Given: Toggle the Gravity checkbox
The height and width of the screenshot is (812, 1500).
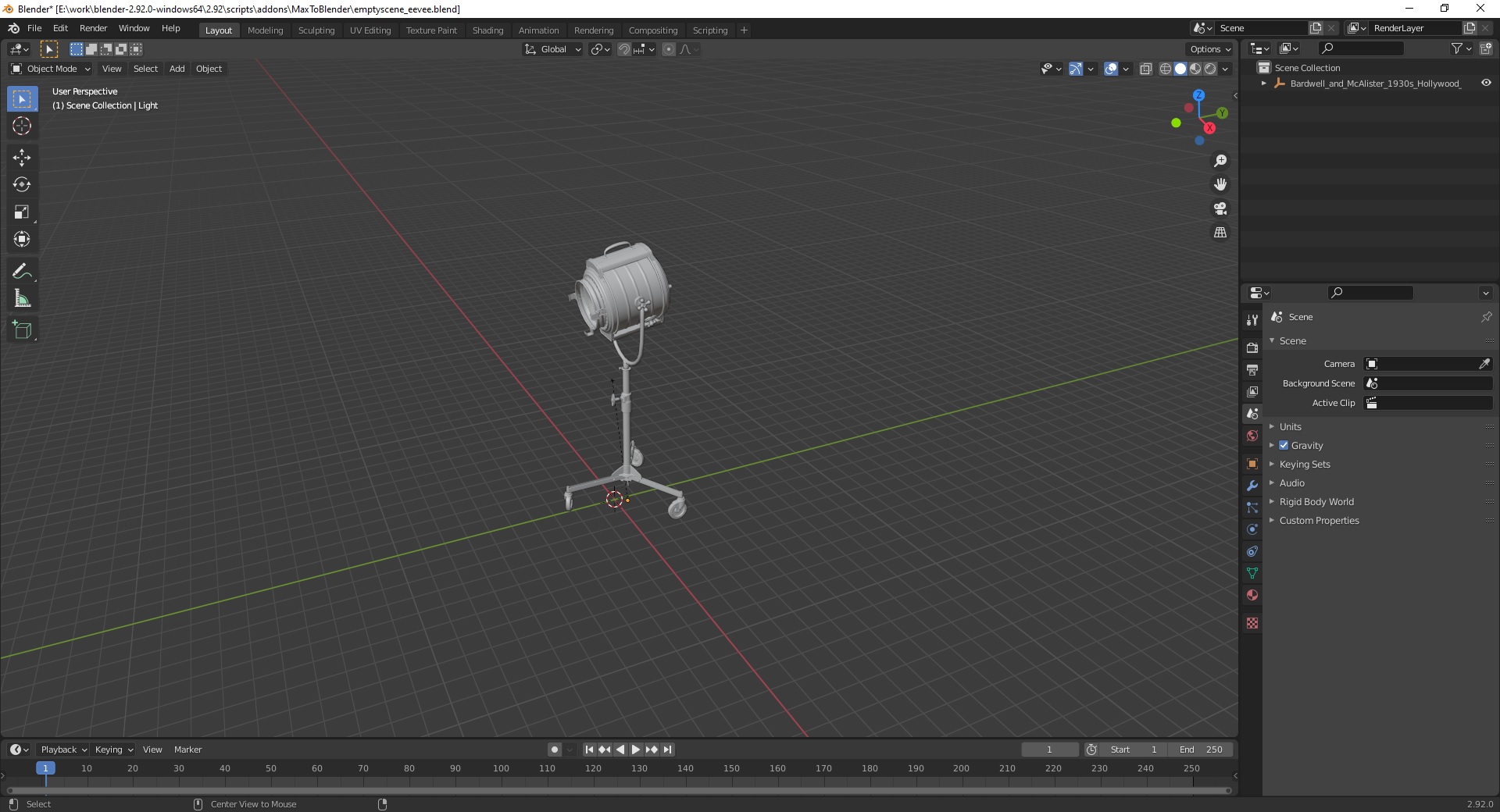Looking at the screenshot, I should pyautogui.click(x=1284, y=445).
